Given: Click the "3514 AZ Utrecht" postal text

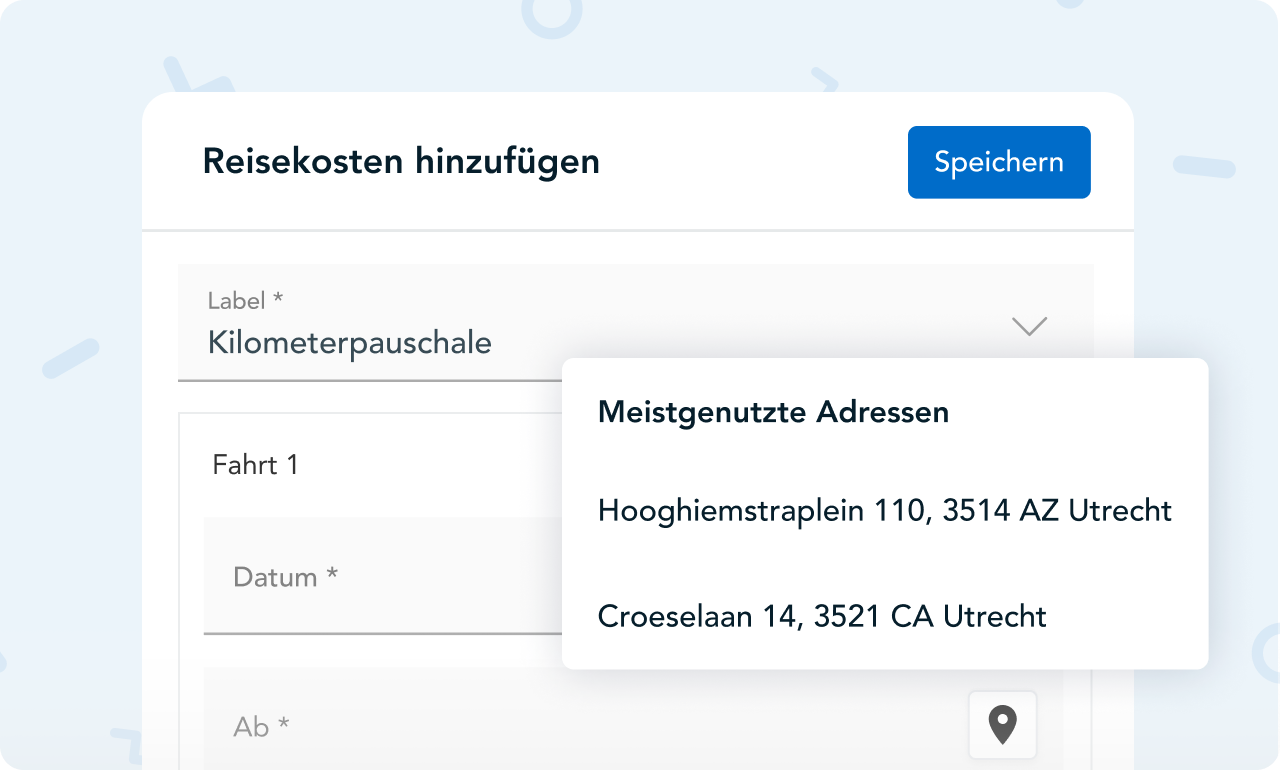Looking at the screenshot, I should pos(1057,511).
